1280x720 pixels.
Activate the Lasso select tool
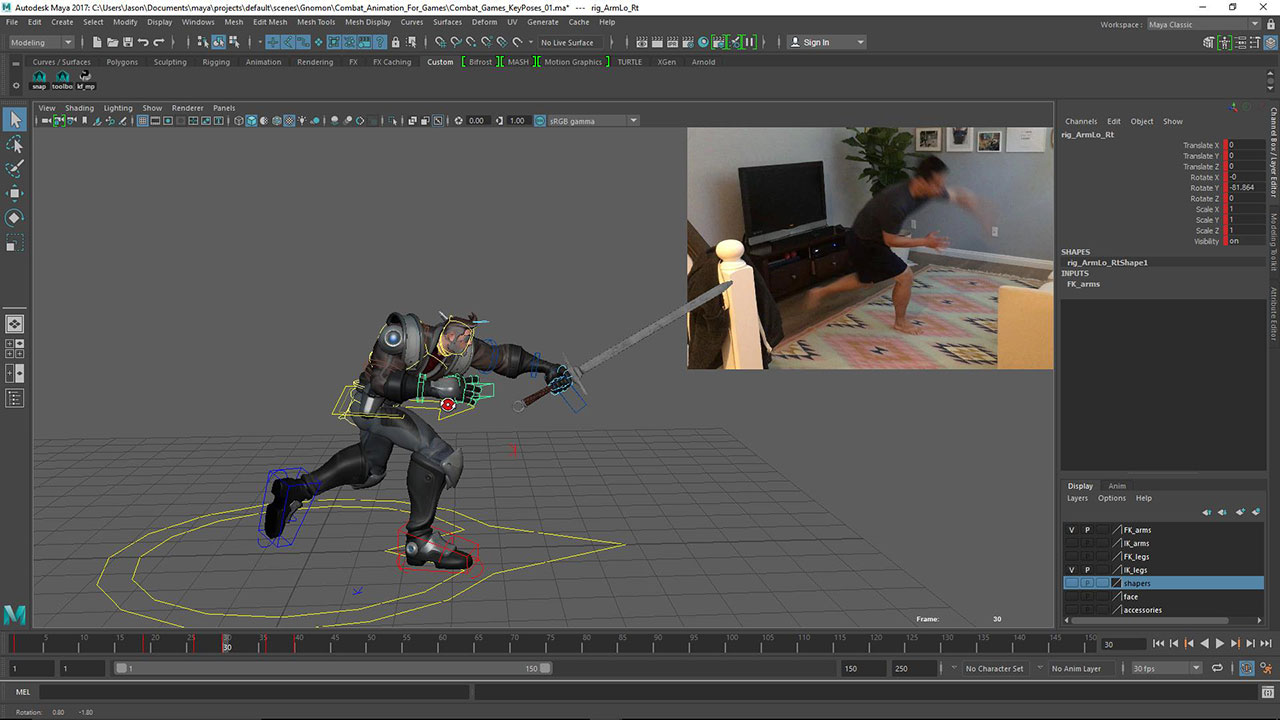click(15, 145)
